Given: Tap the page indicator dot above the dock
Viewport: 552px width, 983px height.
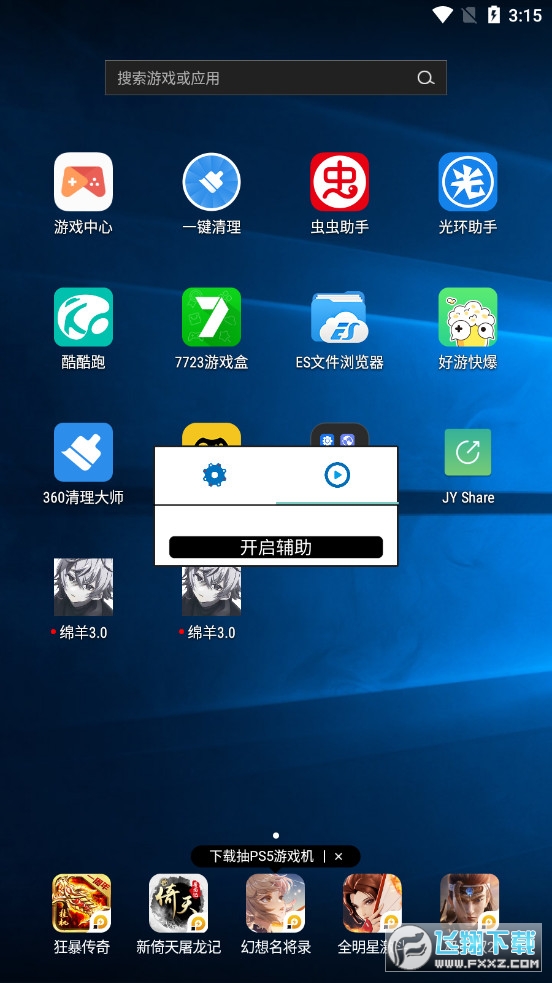Looking at the screenshot, I should (276, 835).
